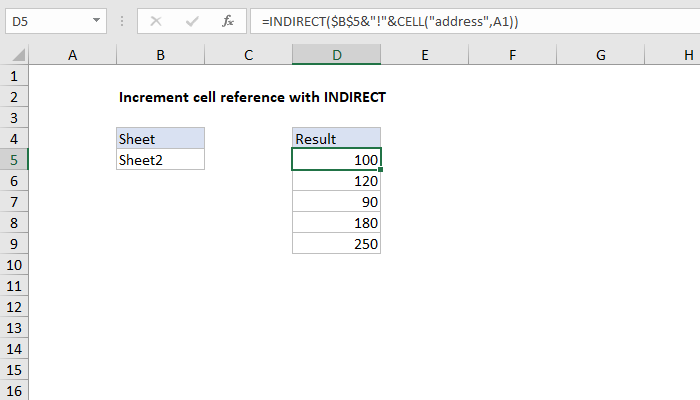Select row 5 header
Image resolution: width=700 pixels, height=400 pixels.
pos(14,159)
